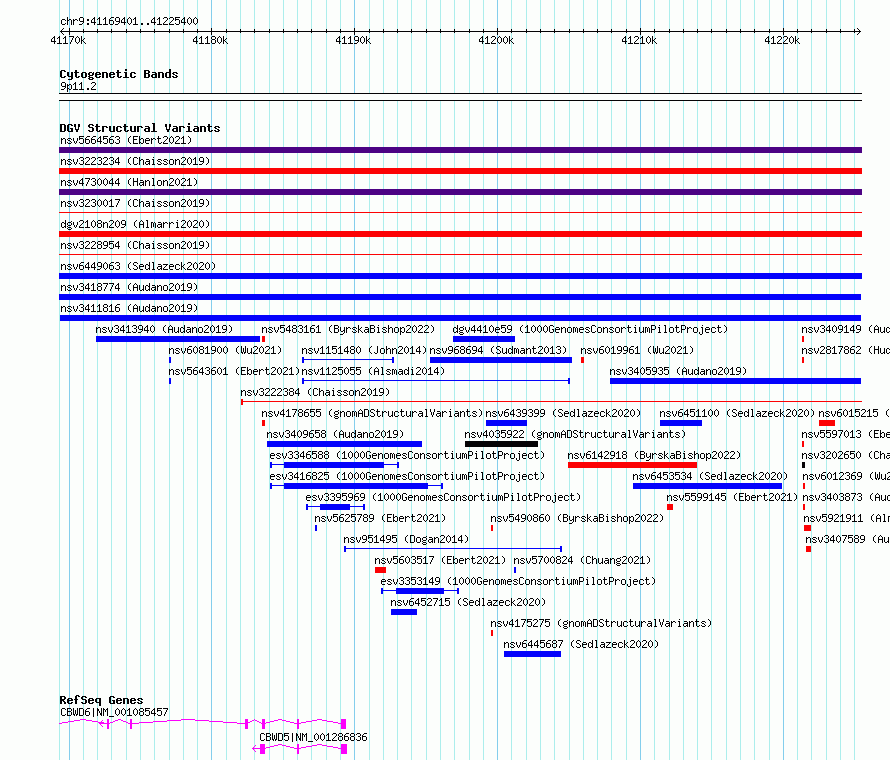Image resolution: width=890 pixels, height=760 pixels.
Task: Select the nsv3223234 (Chaisson2019) variant label
Action: (x=135, y=161)
